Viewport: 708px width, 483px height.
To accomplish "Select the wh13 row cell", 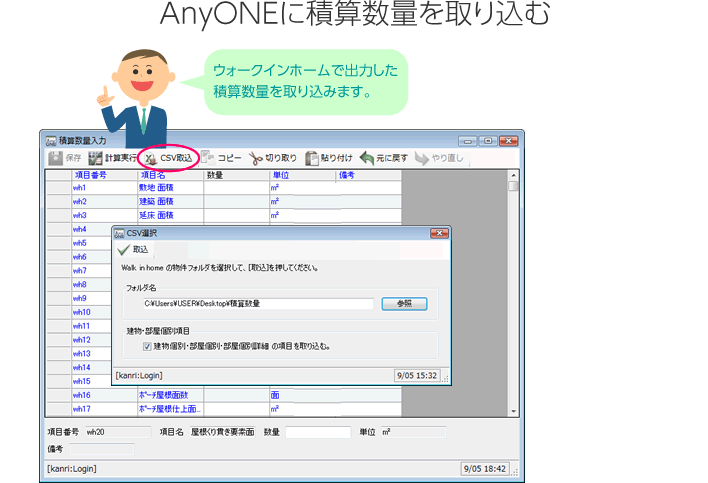I will [x=92, y=354].
